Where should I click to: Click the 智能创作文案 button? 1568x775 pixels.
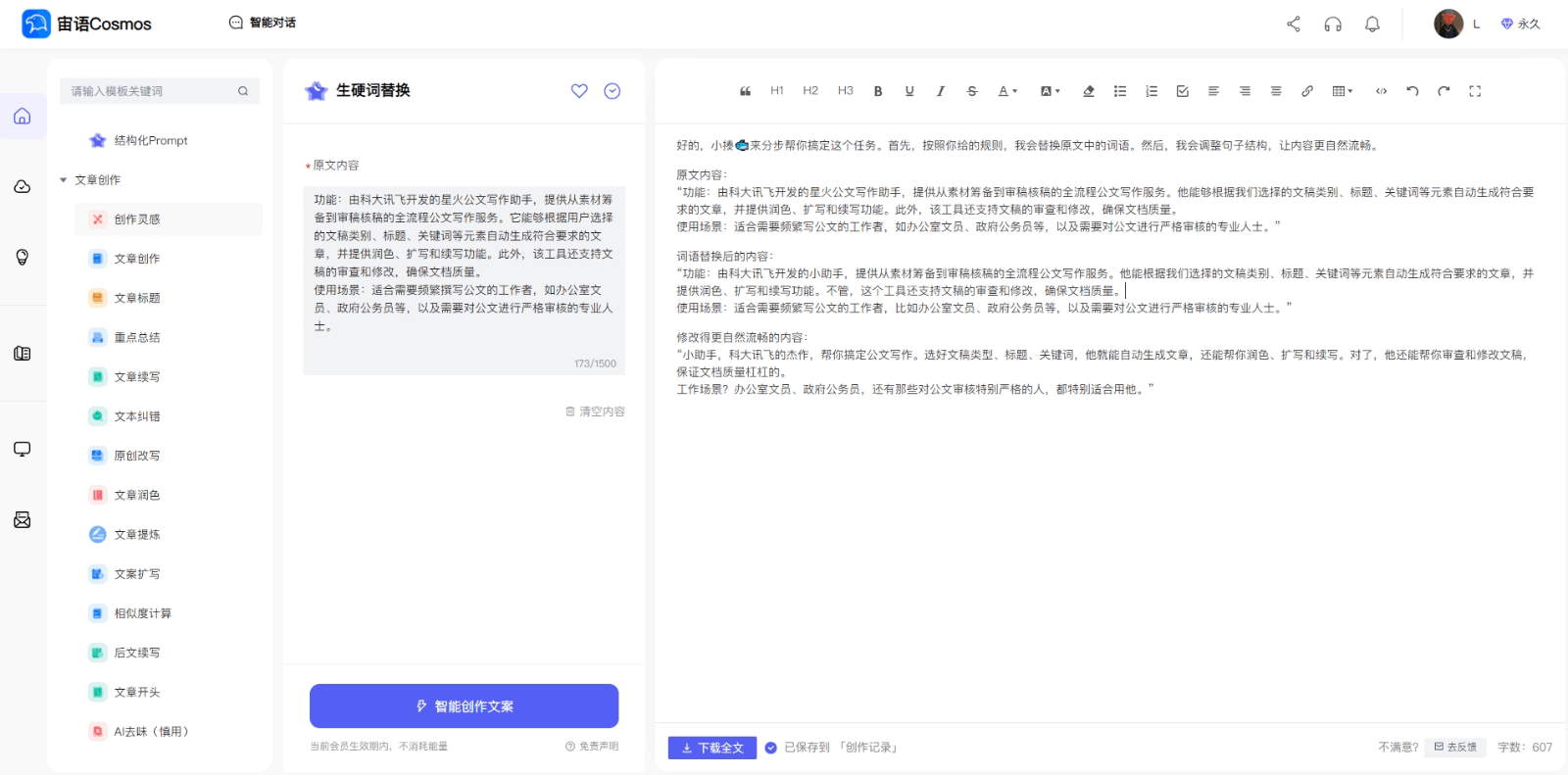464,705
